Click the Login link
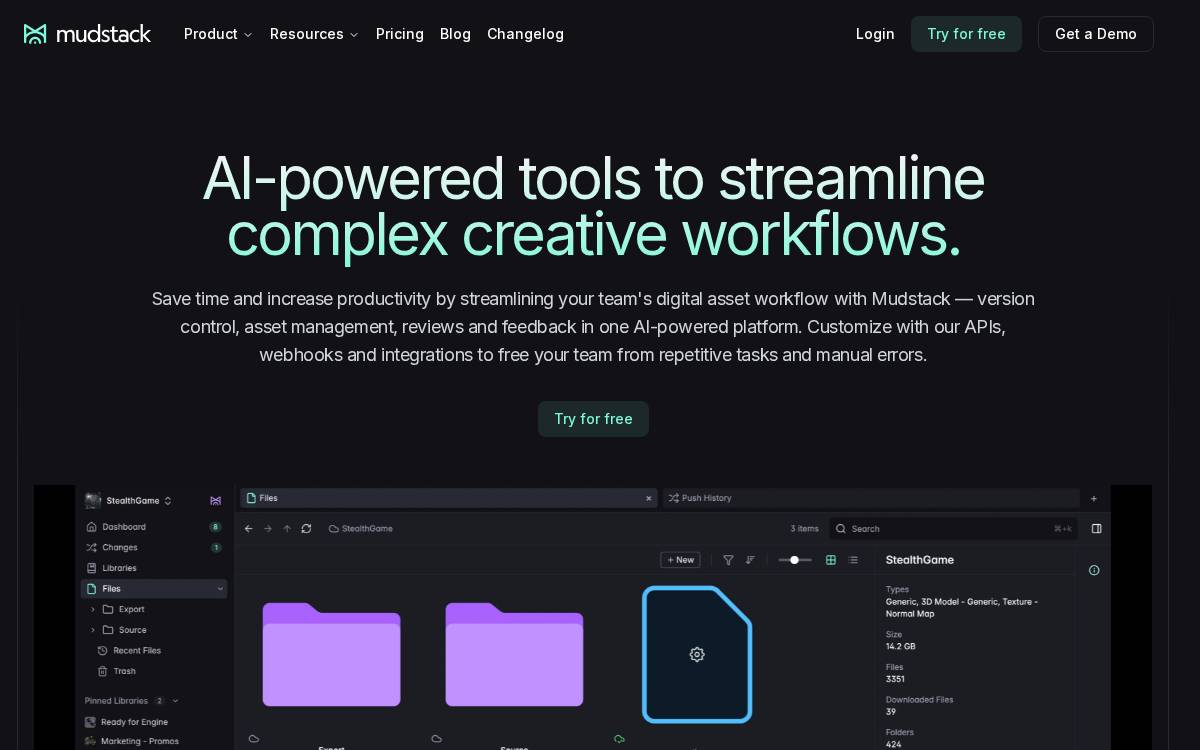The image size is (1200, 750). click(x=875, y=34)
